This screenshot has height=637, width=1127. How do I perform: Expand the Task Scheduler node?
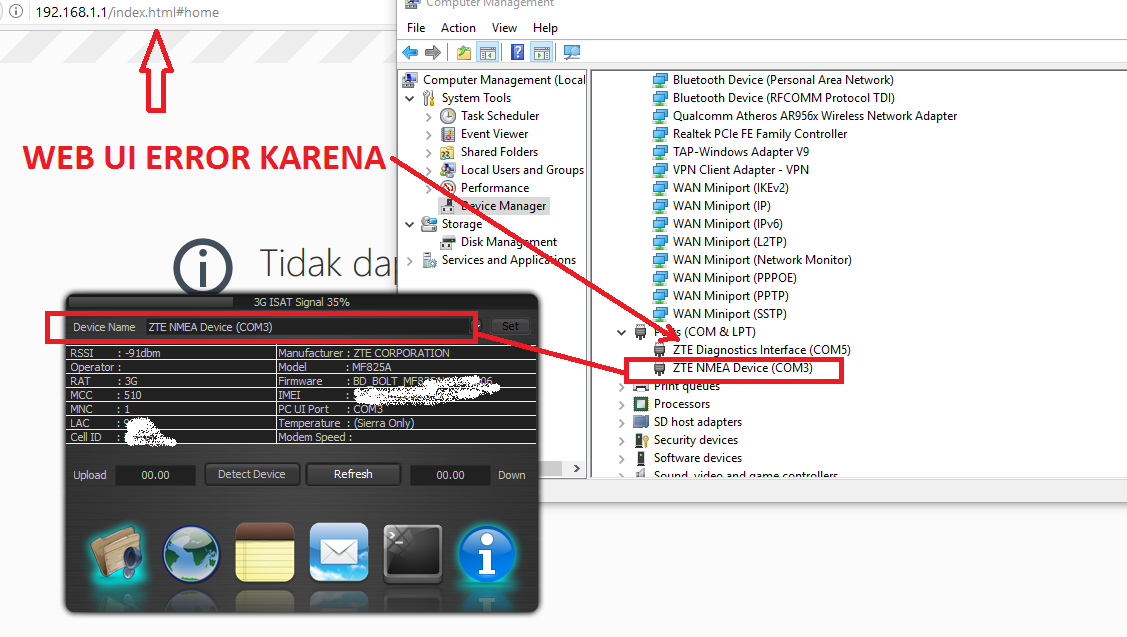coord(428,116)
